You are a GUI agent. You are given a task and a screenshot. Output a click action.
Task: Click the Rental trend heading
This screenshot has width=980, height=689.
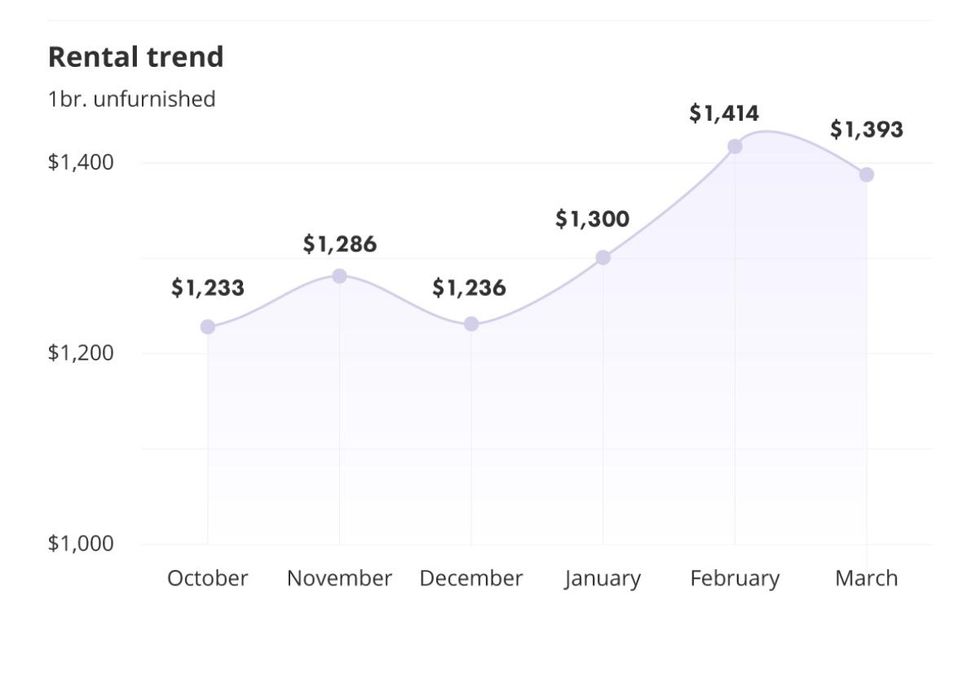coord(136,57)
